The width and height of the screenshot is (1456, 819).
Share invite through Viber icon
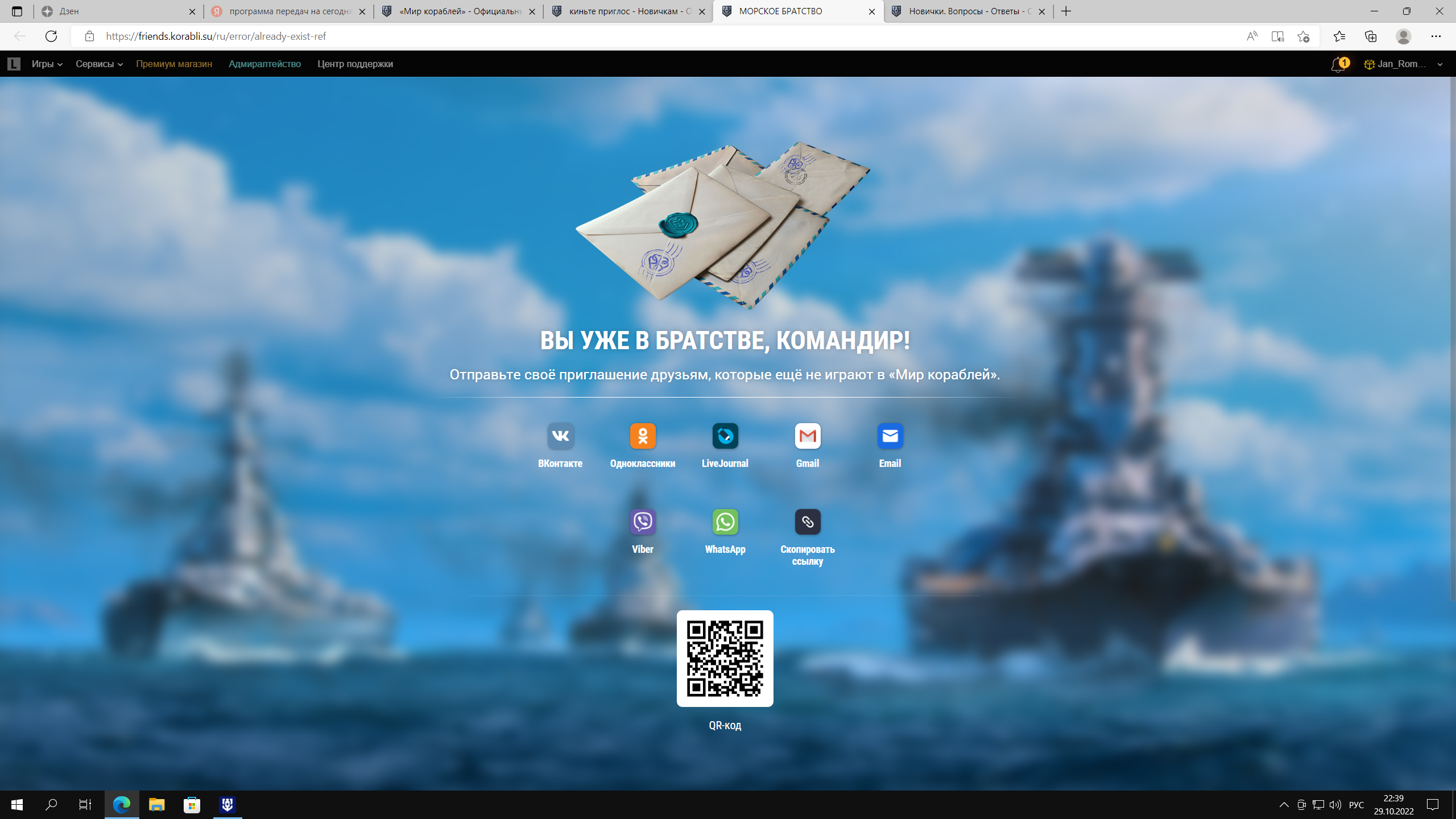[x=643, y=522]
